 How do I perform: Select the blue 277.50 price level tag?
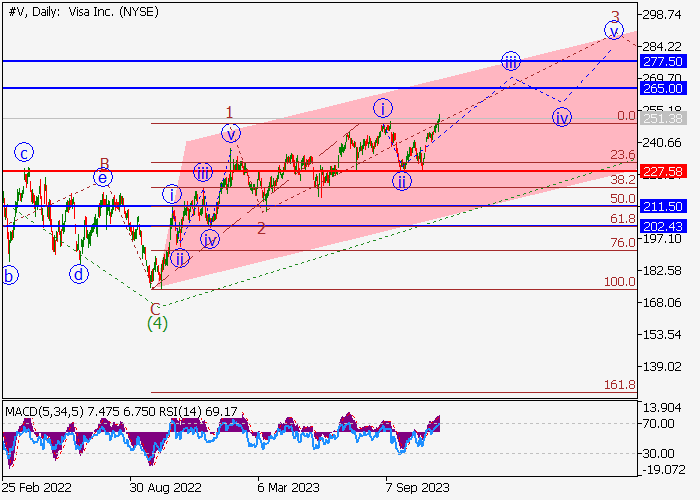coord(662,62)
